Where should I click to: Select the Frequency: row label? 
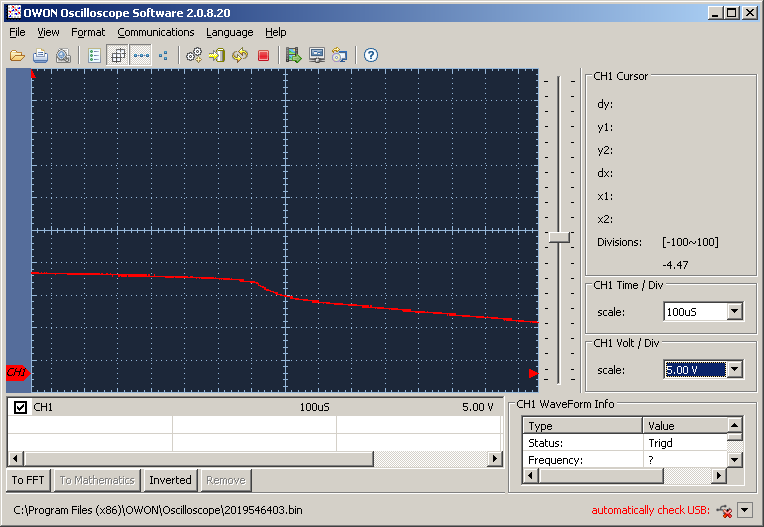click(555, 460)
